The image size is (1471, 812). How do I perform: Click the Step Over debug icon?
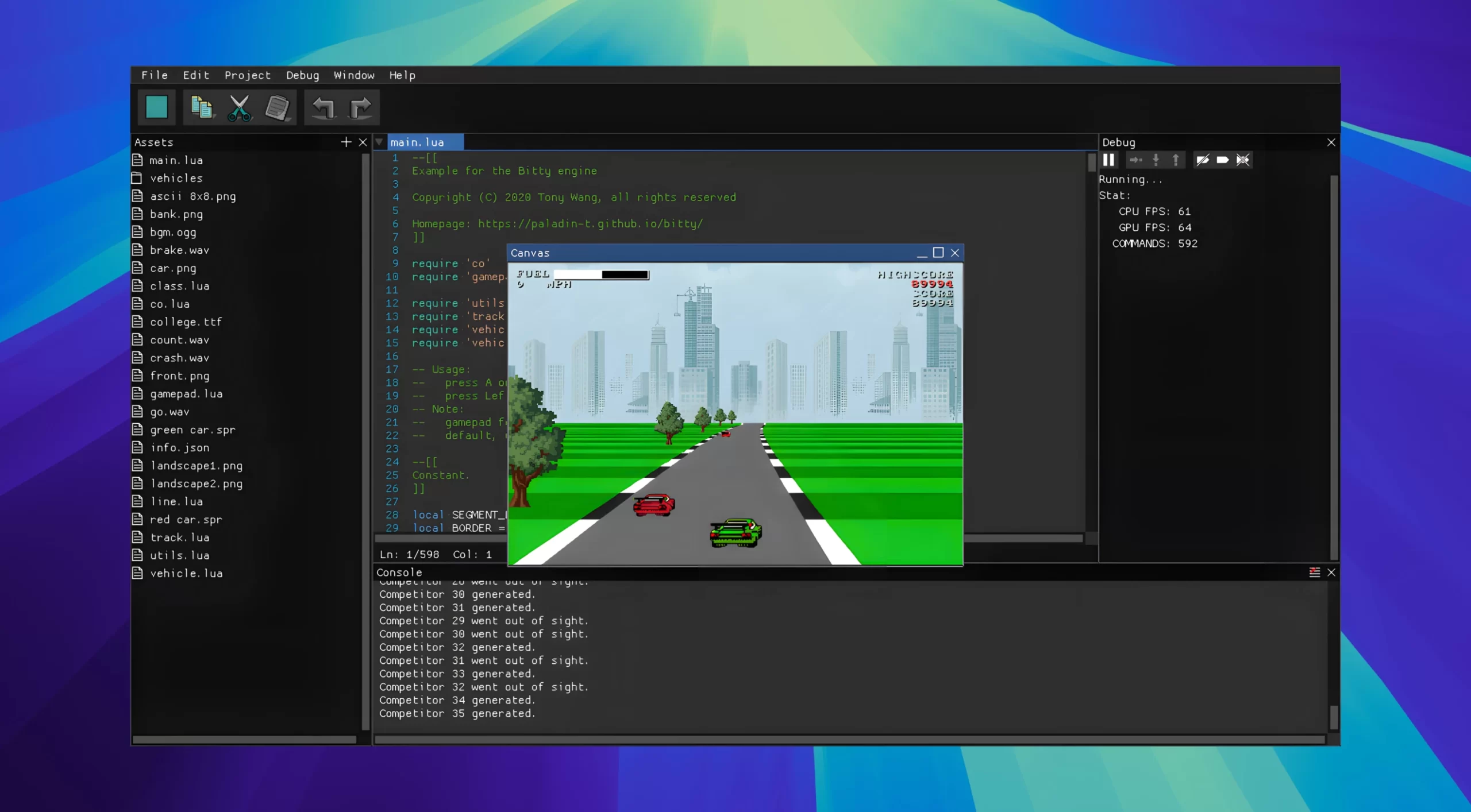(x=1135, y=160)
